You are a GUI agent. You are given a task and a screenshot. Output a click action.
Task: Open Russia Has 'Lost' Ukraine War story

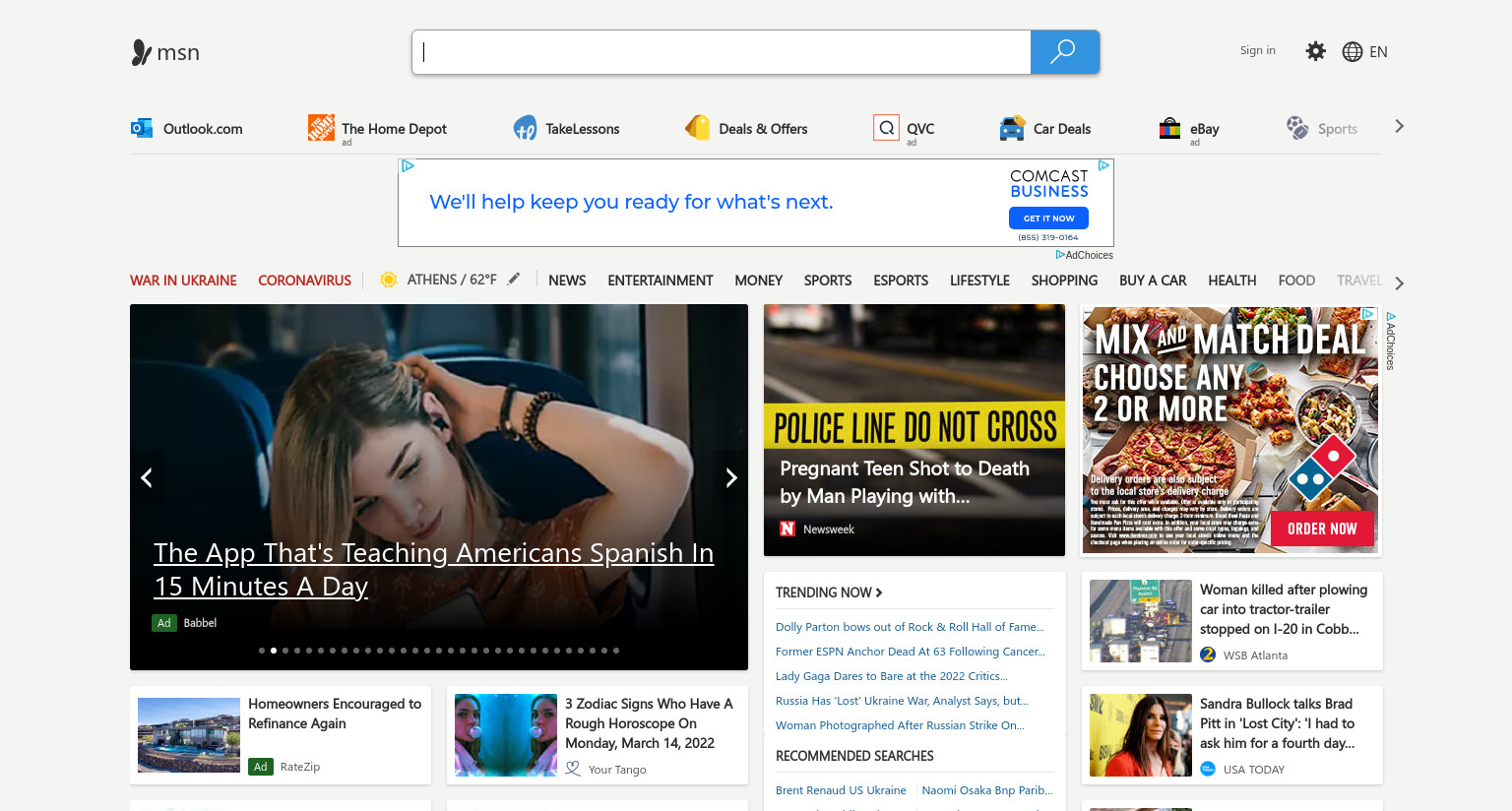click(902, 701)
